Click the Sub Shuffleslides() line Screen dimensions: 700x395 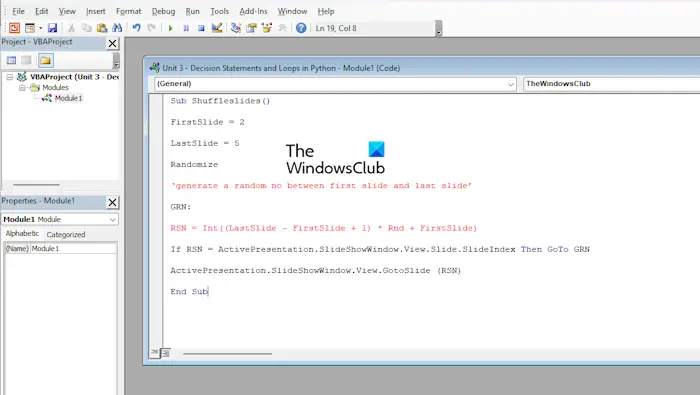coord(220,101)
